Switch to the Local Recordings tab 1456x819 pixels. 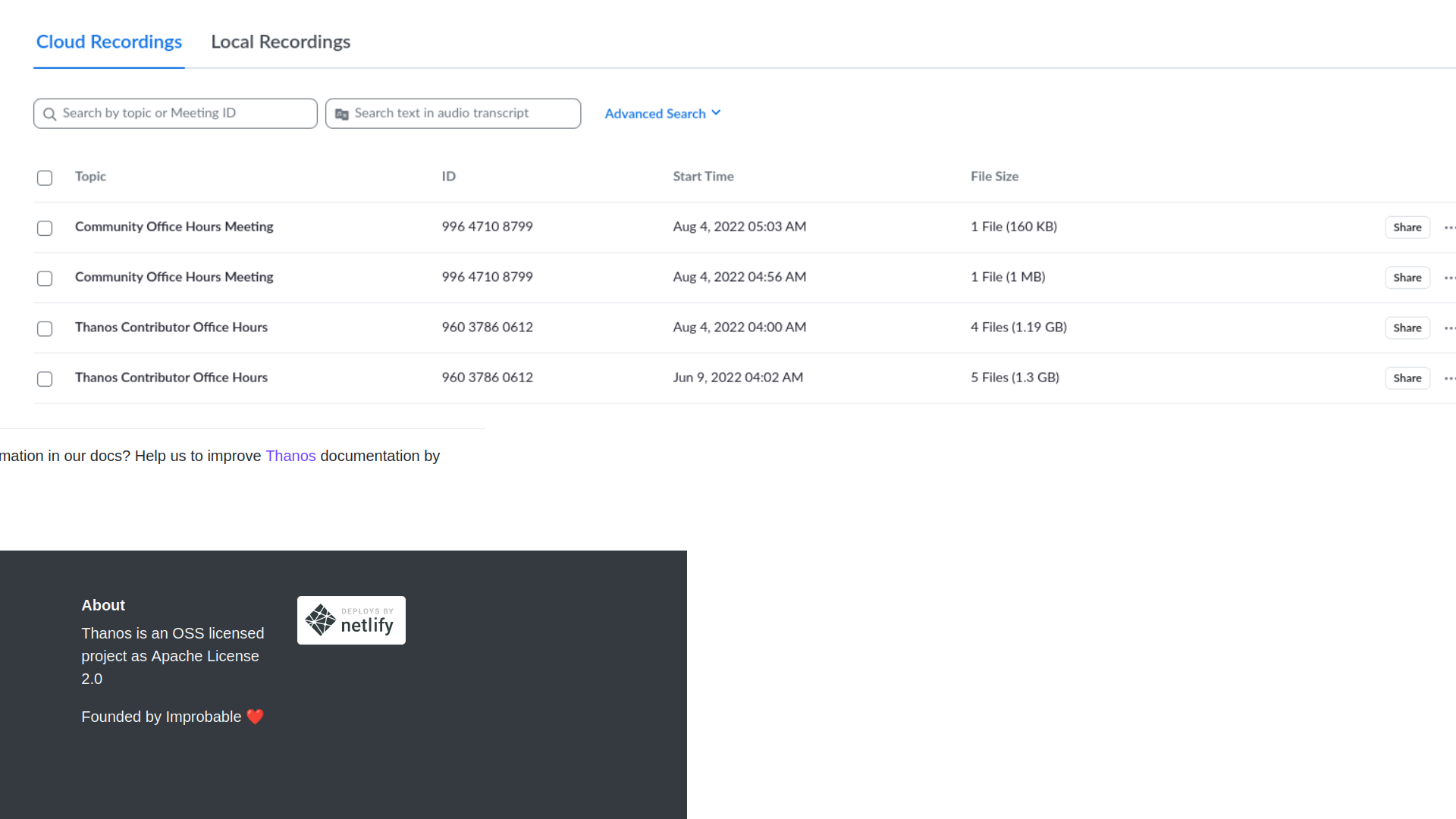click(x=281, y=42)
